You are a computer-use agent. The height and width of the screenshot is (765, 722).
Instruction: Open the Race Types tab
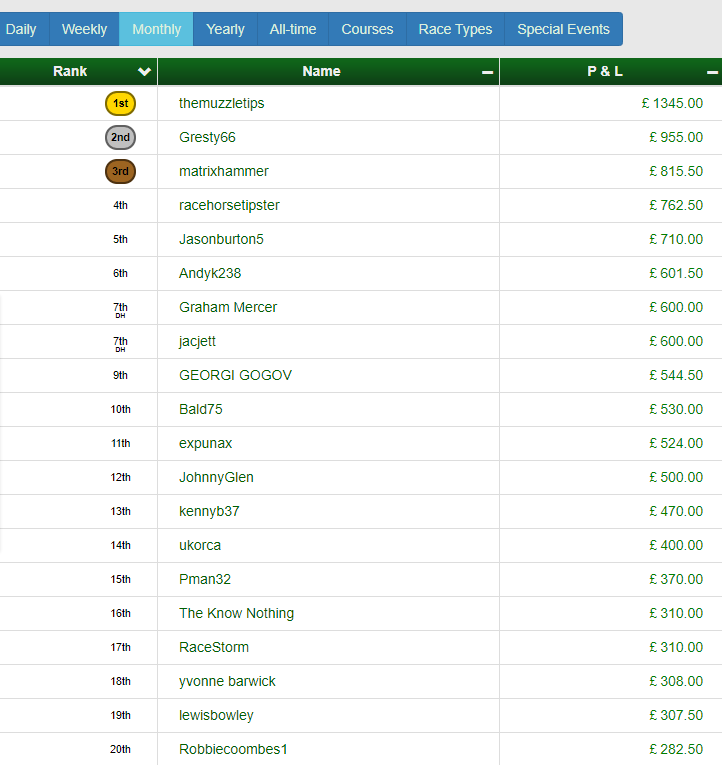455,29
